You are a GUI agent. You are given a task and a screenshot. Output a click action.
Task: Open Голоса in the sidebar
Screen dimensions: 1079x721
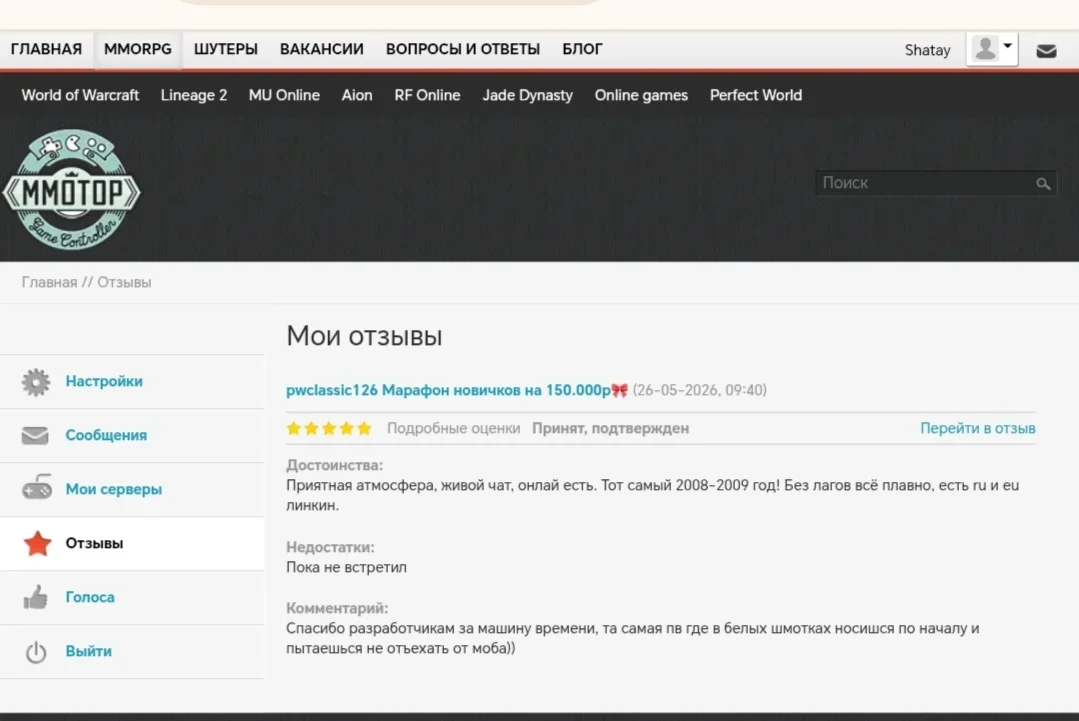tap(90, 597)
